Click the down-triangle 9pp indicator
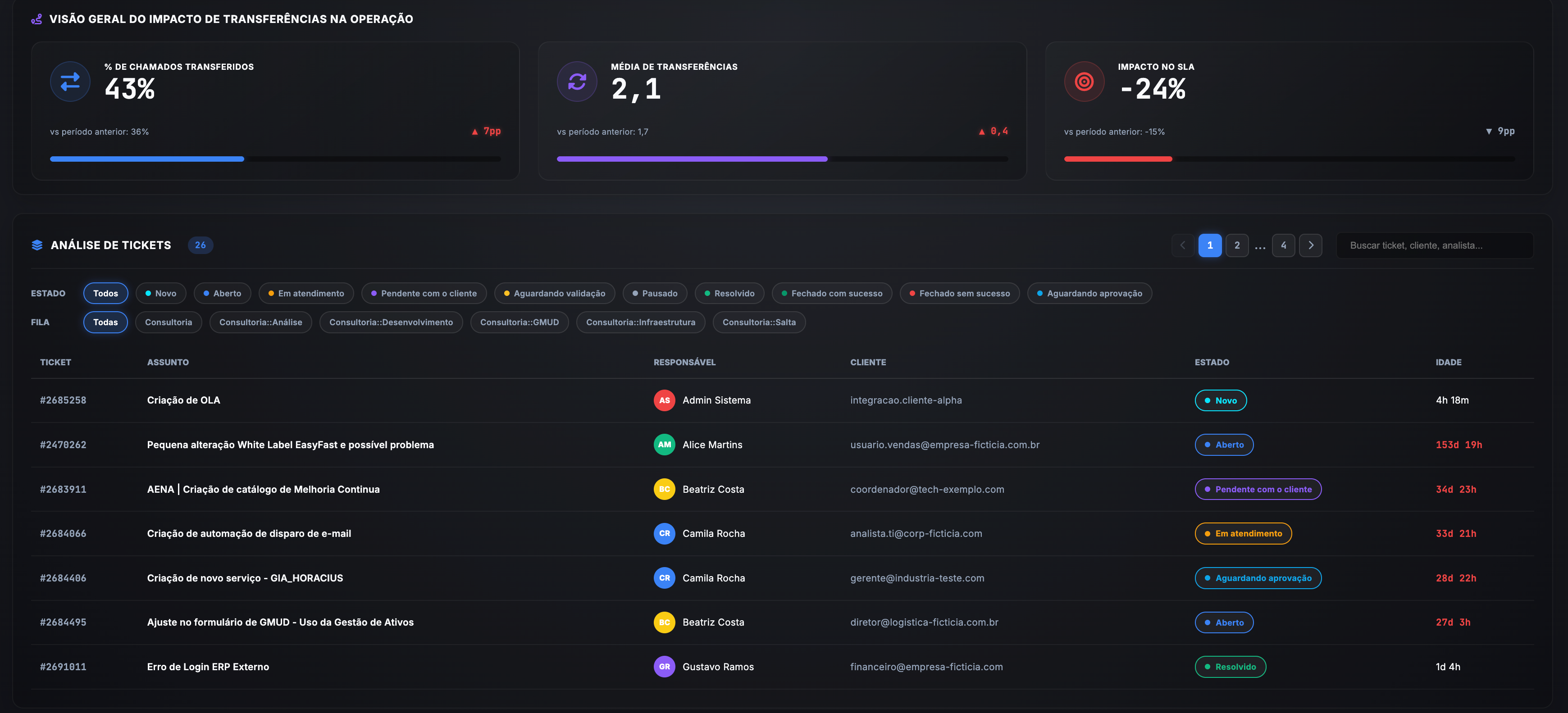 [x=1500, y=132]
